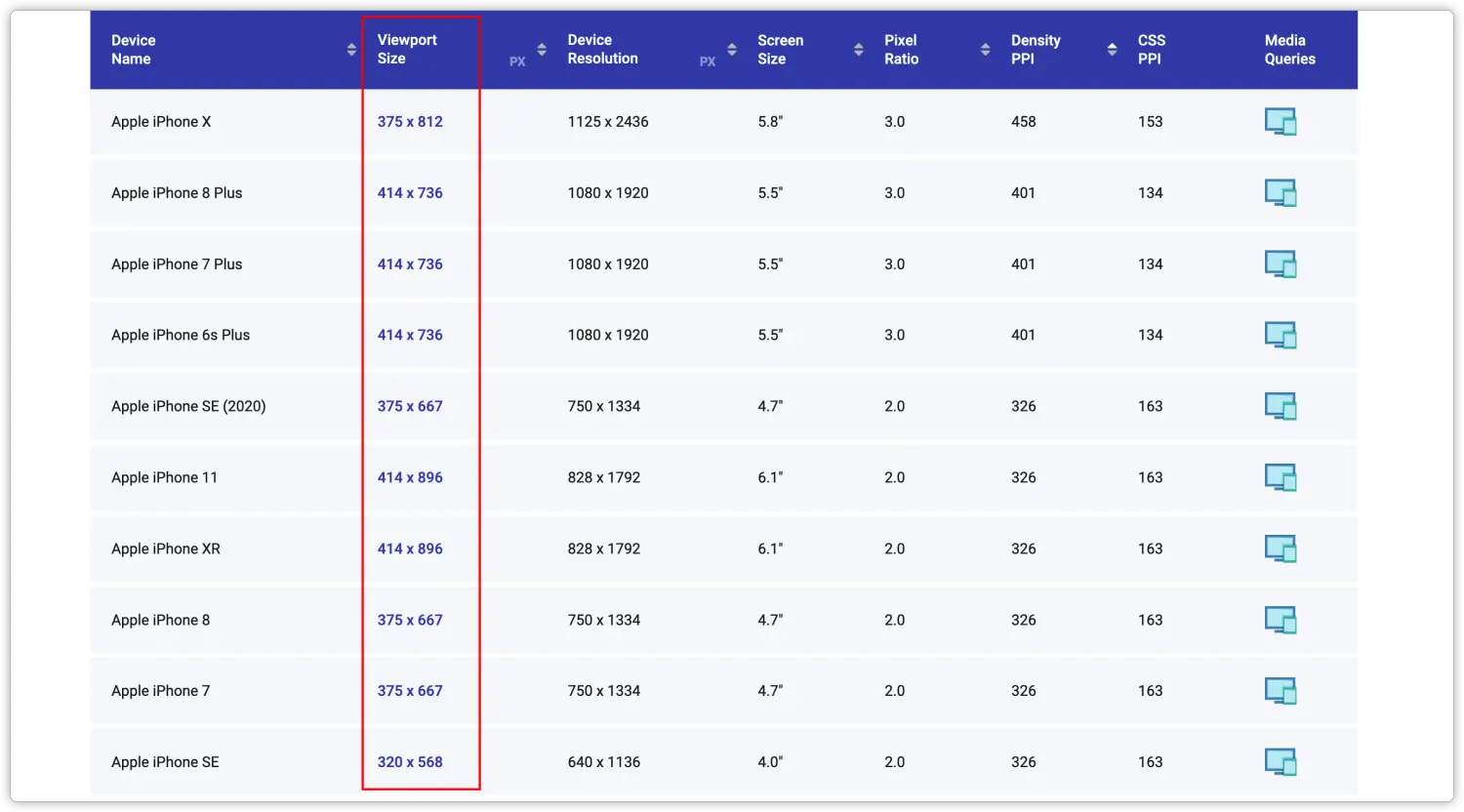Viewport: 1464px width, 812px height.
Task: Open 414 x 736 viewport link for iPhone 7 Plus
Action: 410,264
